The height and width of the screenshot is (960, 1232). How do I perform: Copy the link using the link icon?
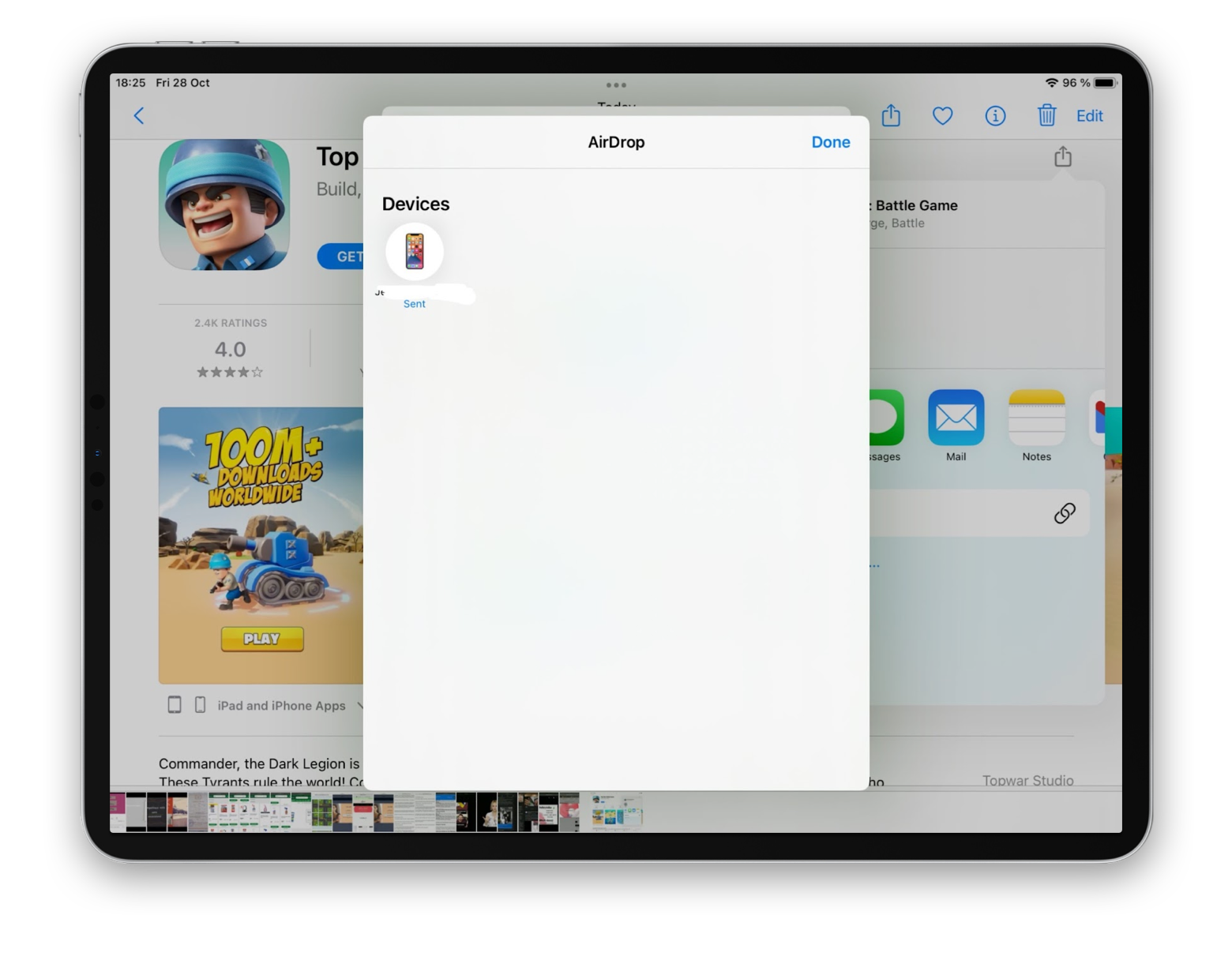click(1065, 512)
